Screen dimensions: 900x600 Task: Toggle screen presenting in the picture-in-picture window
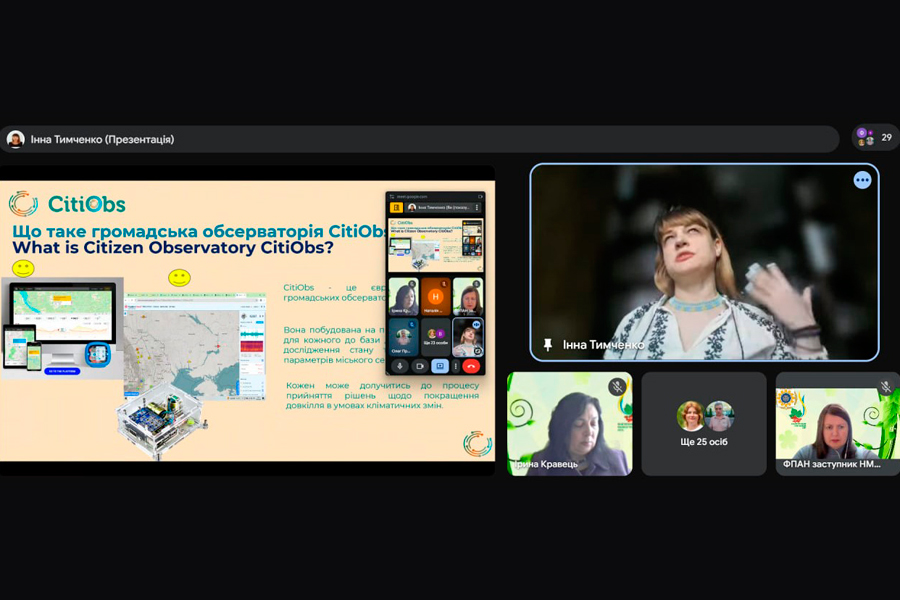click(440, 366)
